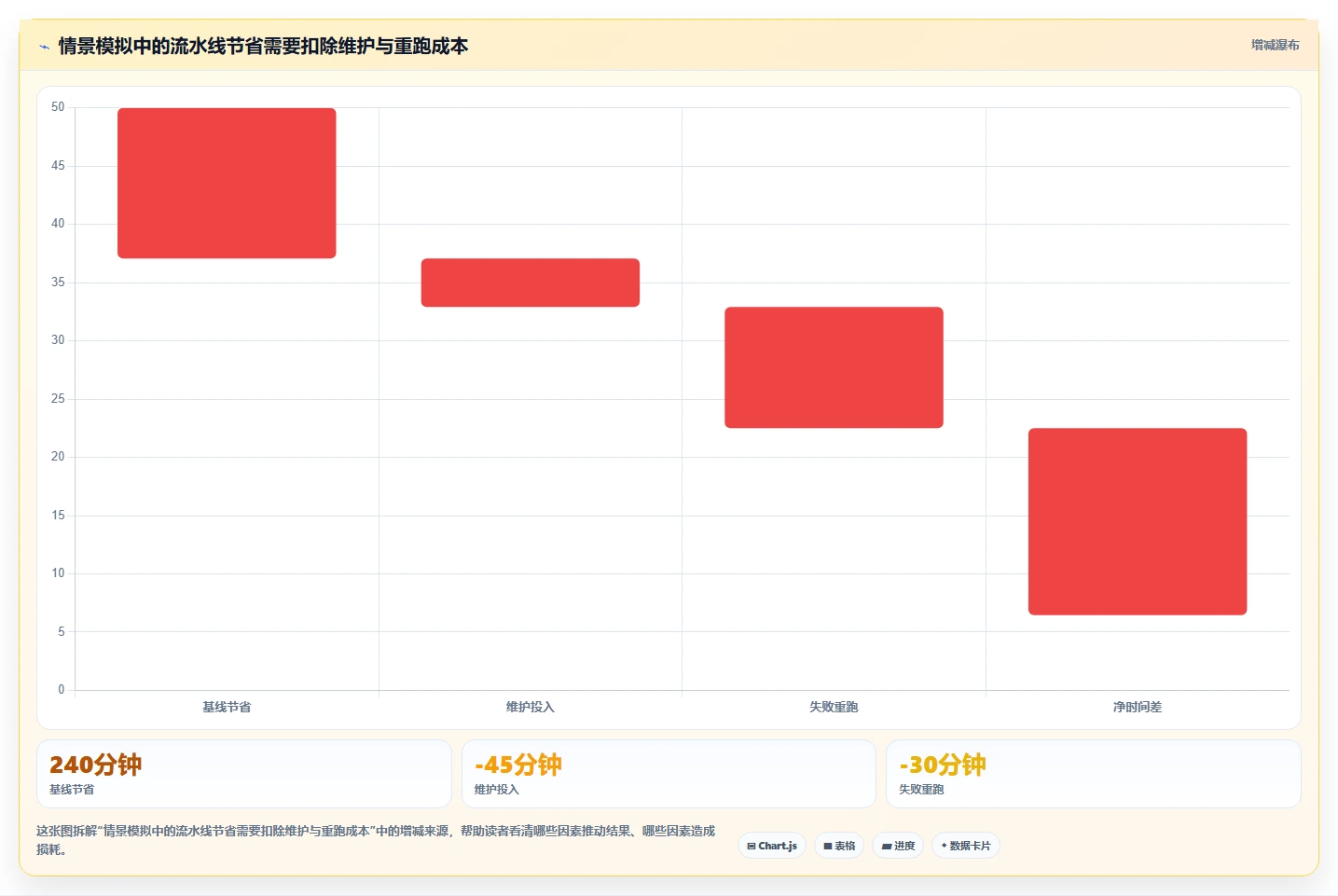This screenshot has width=1338, height=896.
Task: Click the 表格 tag chip
Action: 839,846
